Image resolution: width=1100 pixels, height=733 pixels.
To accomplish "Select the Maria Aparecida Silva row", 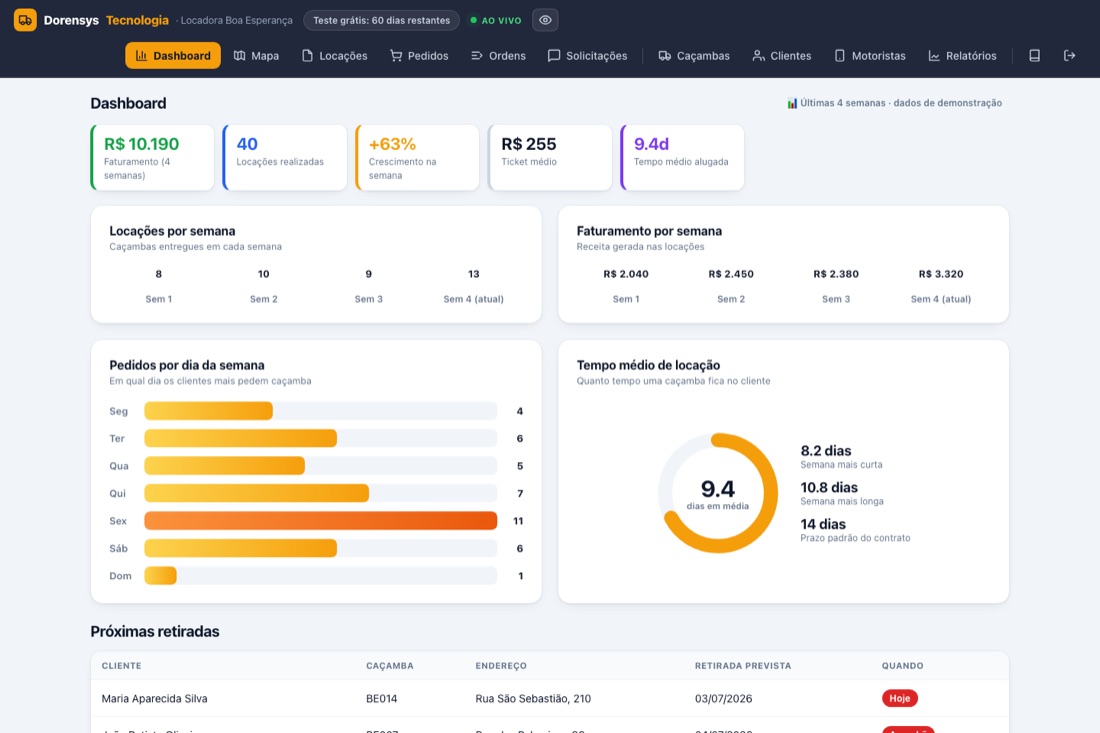I will click(x=549, y=699).
